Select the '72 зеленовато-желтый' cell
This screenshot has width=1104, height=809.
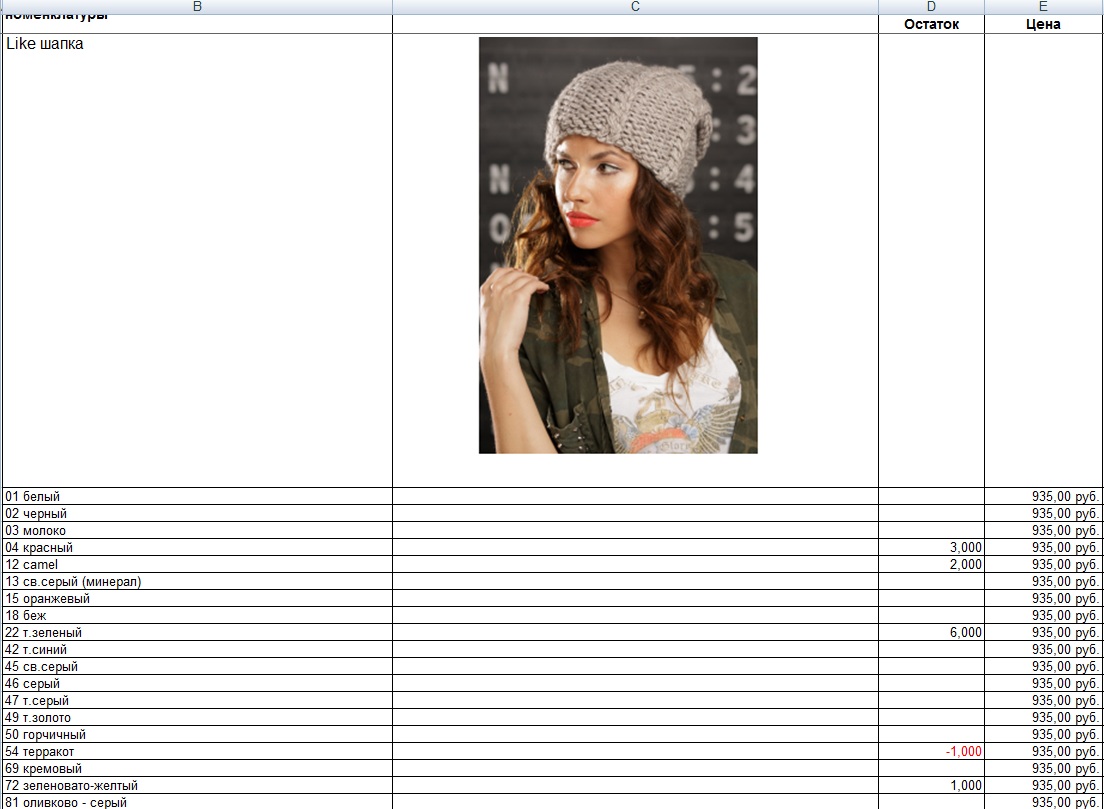(x=197, y=784)
